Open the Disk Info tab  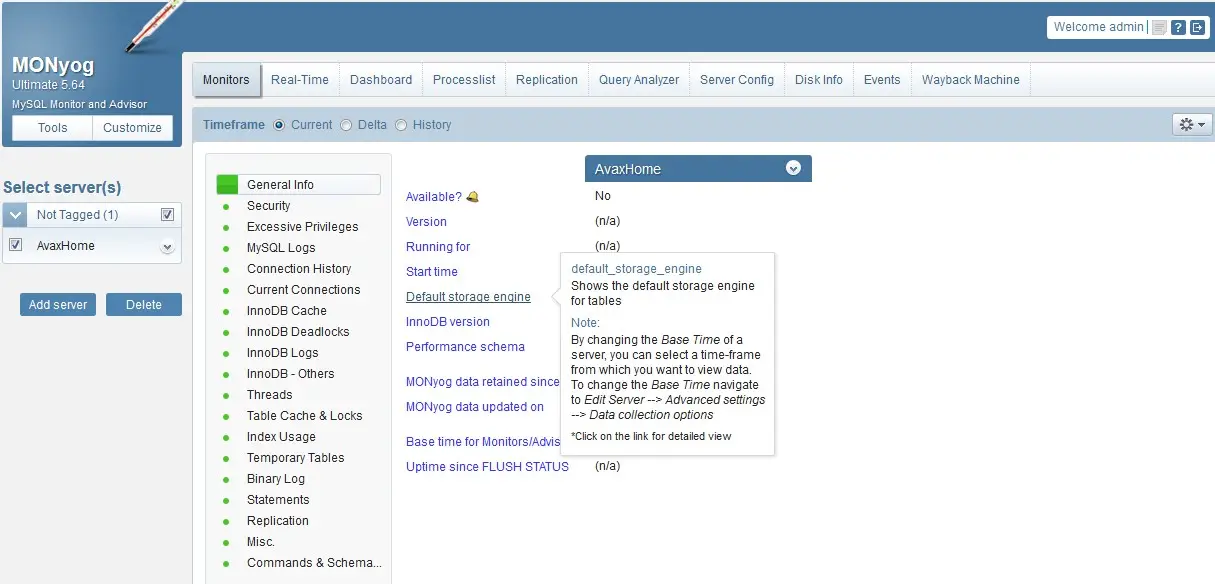pyautogui.click(x=819, y=80)
